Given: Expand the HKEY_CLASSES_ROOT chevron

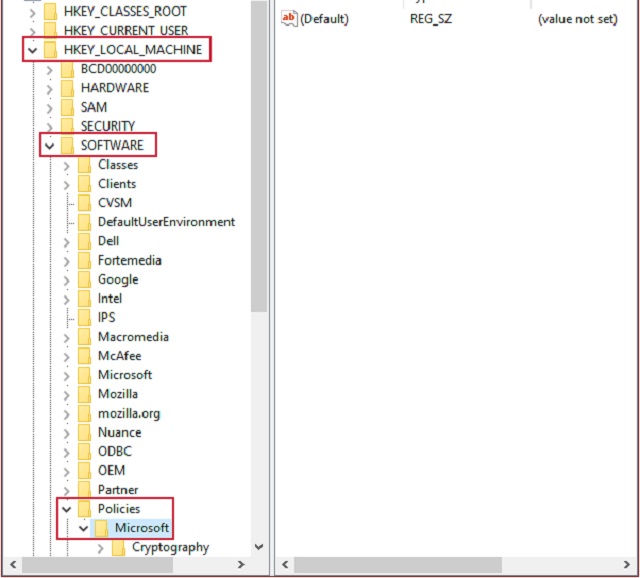Looking at the screenshot, I should point(32,12).
